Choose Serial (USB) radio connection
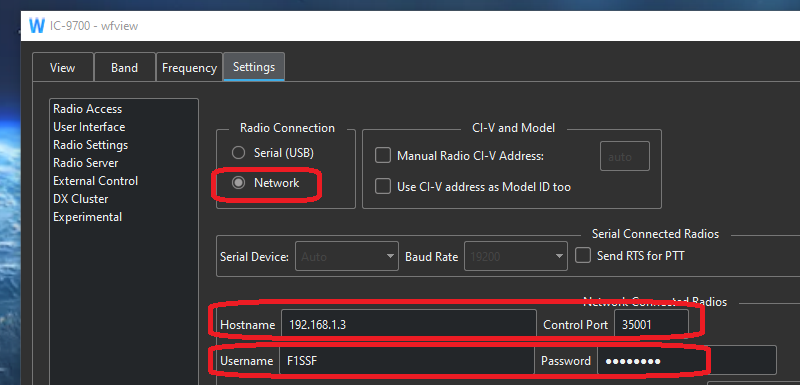This screenshot has width=800, height=385. pyautogui.click(x=273, y=152)
